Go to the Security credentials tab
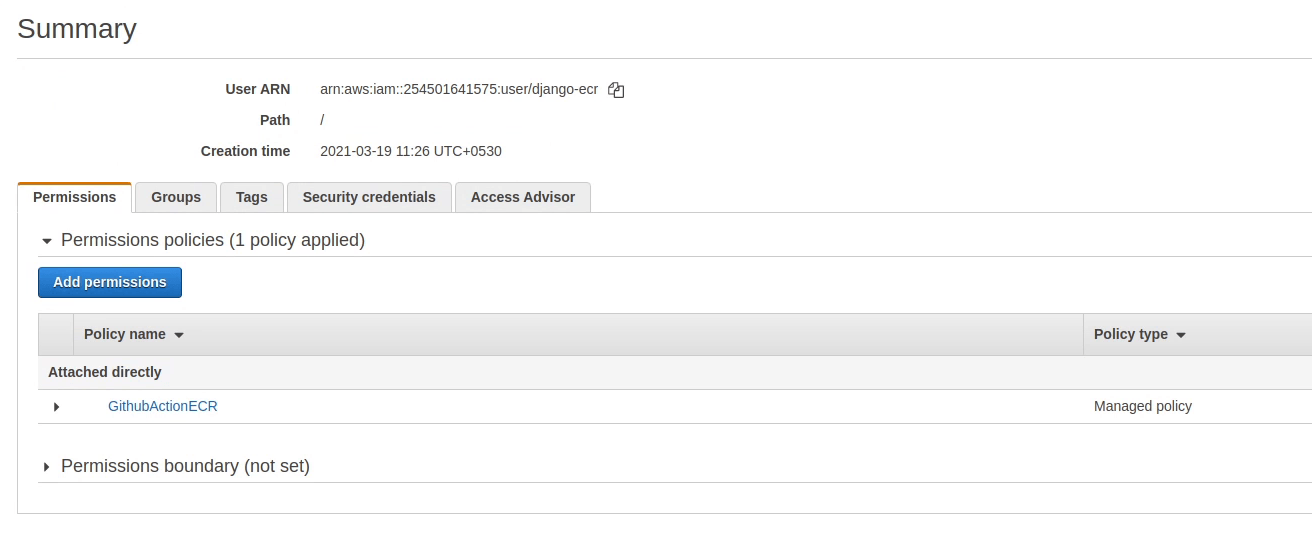 [369, 197]
